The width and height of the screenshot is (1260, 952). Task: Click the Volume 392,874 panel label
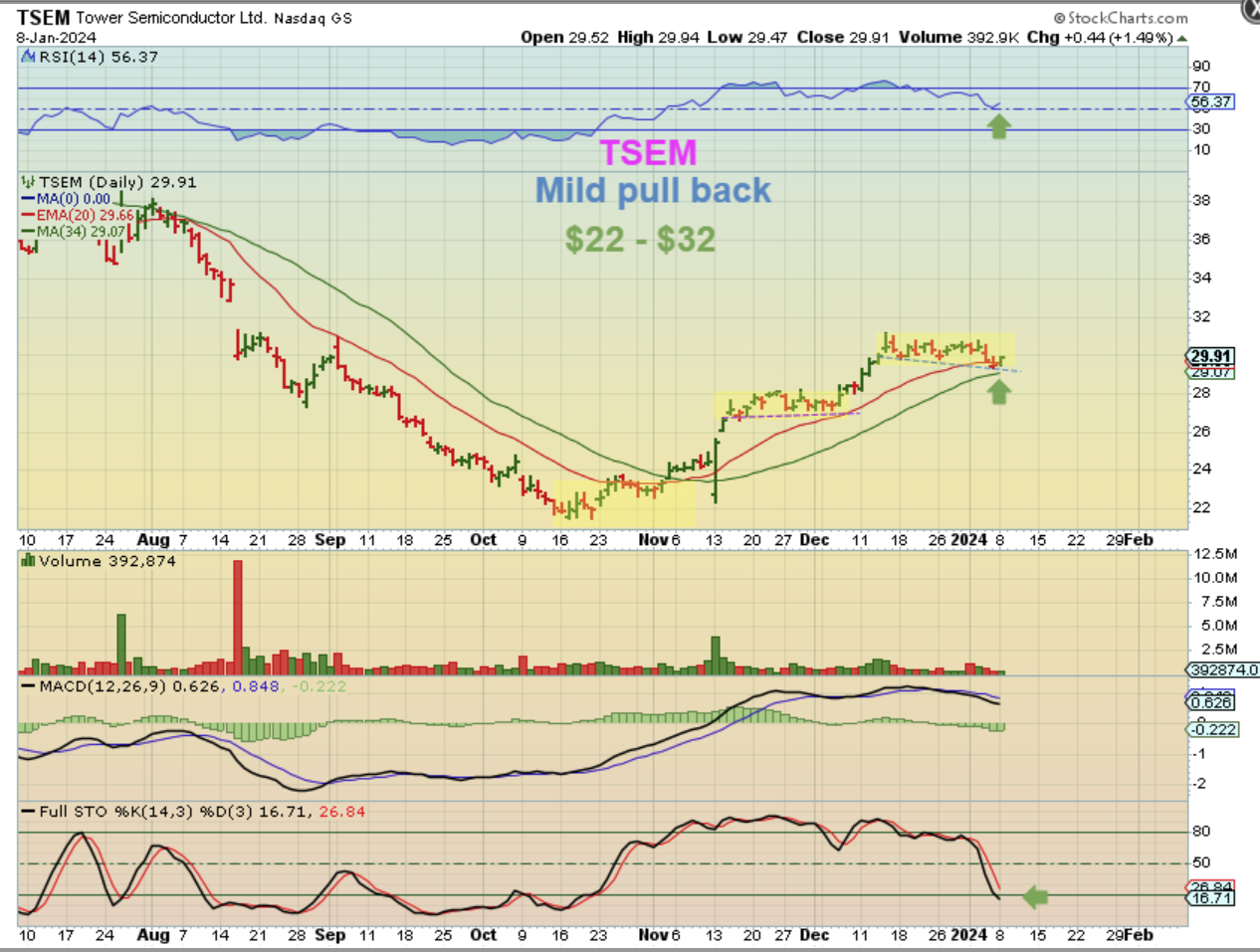[x=107, y=561]
